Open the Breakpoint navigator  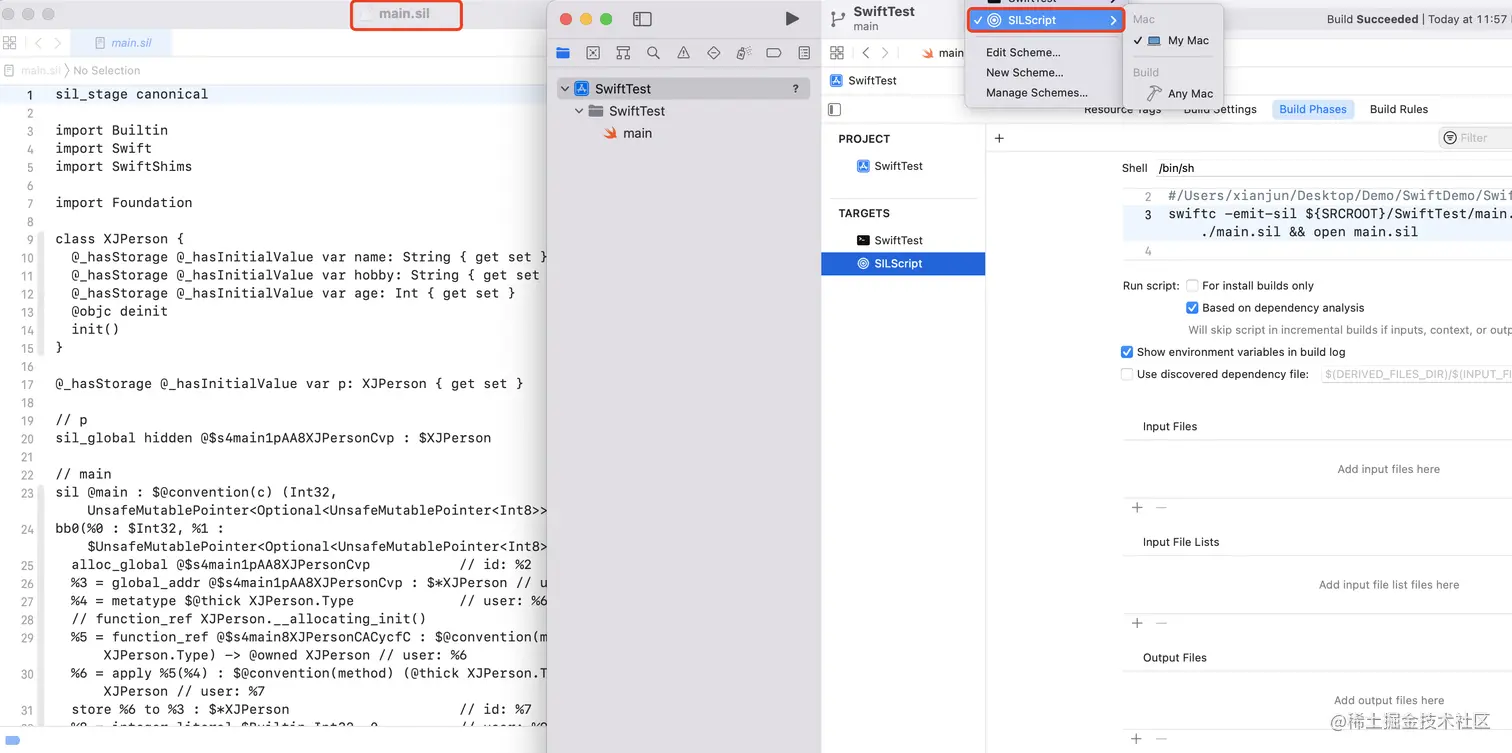coord(773,53)
